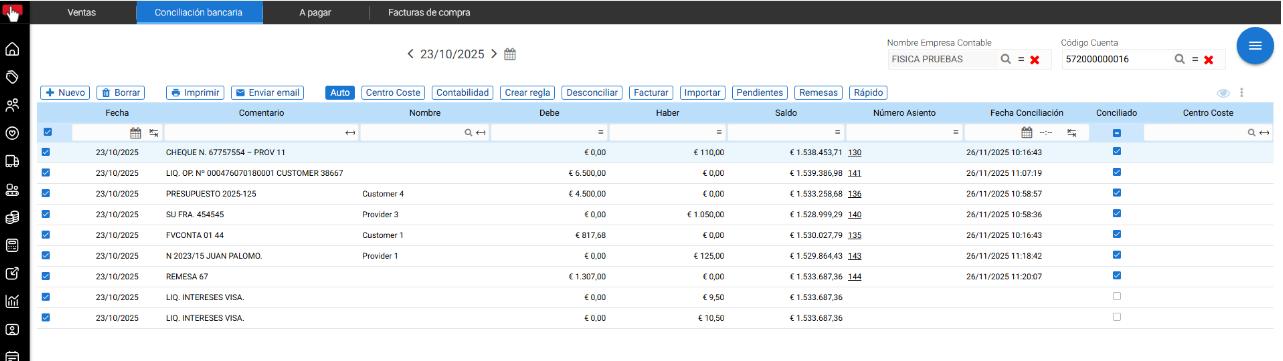Open the equals operator in the Saldo filter
This screenshot has width=1283, height=361.
pos(837,132)
